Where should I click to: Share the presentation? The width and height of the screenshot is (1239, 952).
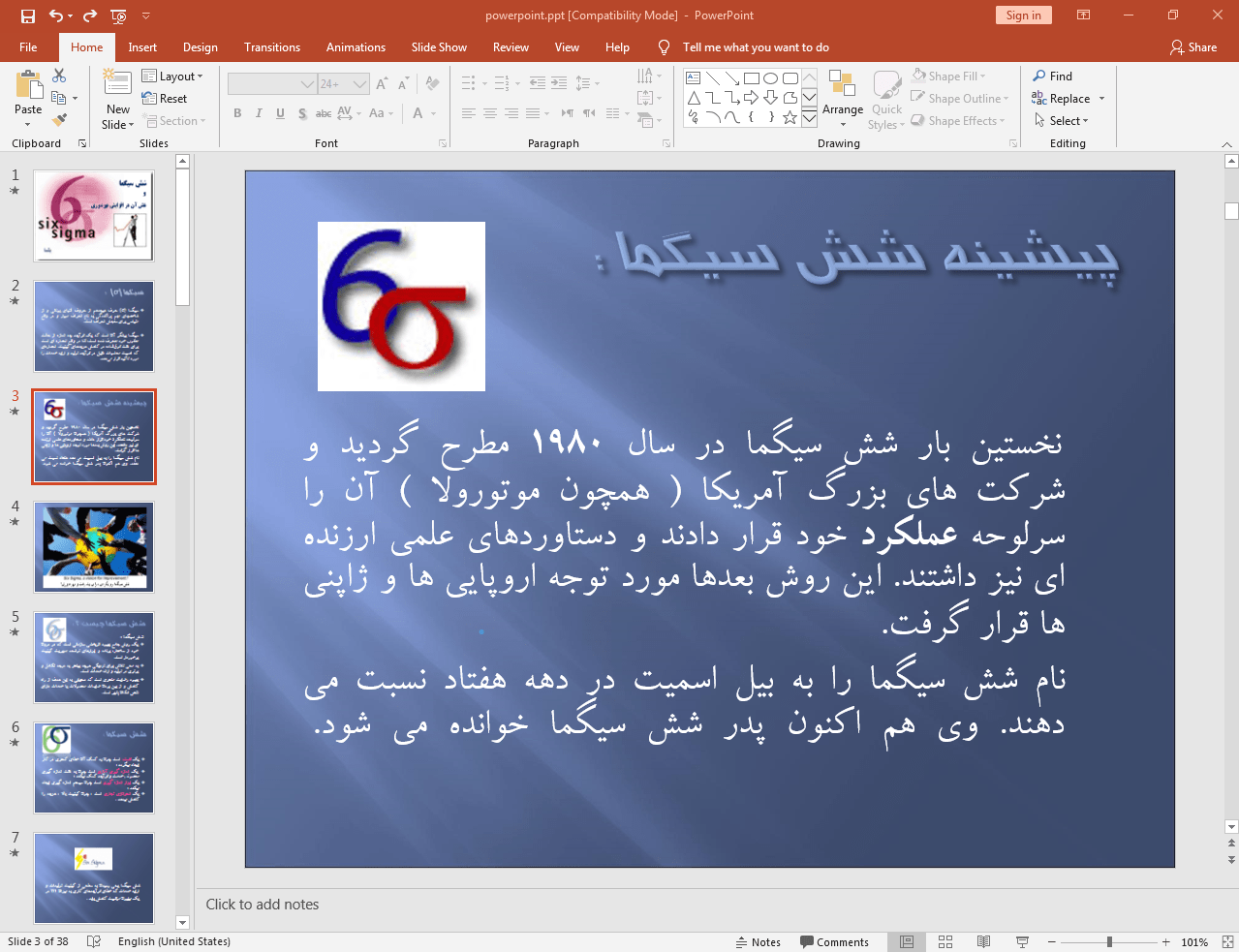(x=1193, y=47)
